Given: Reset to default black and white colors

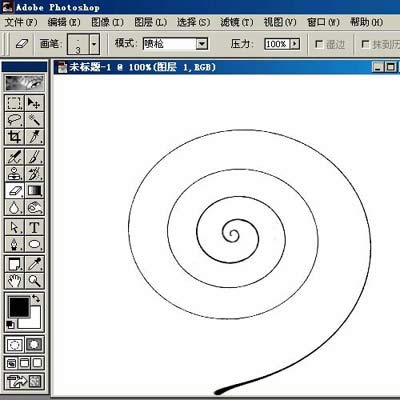Looking at the screenshot, I should 10,325.
